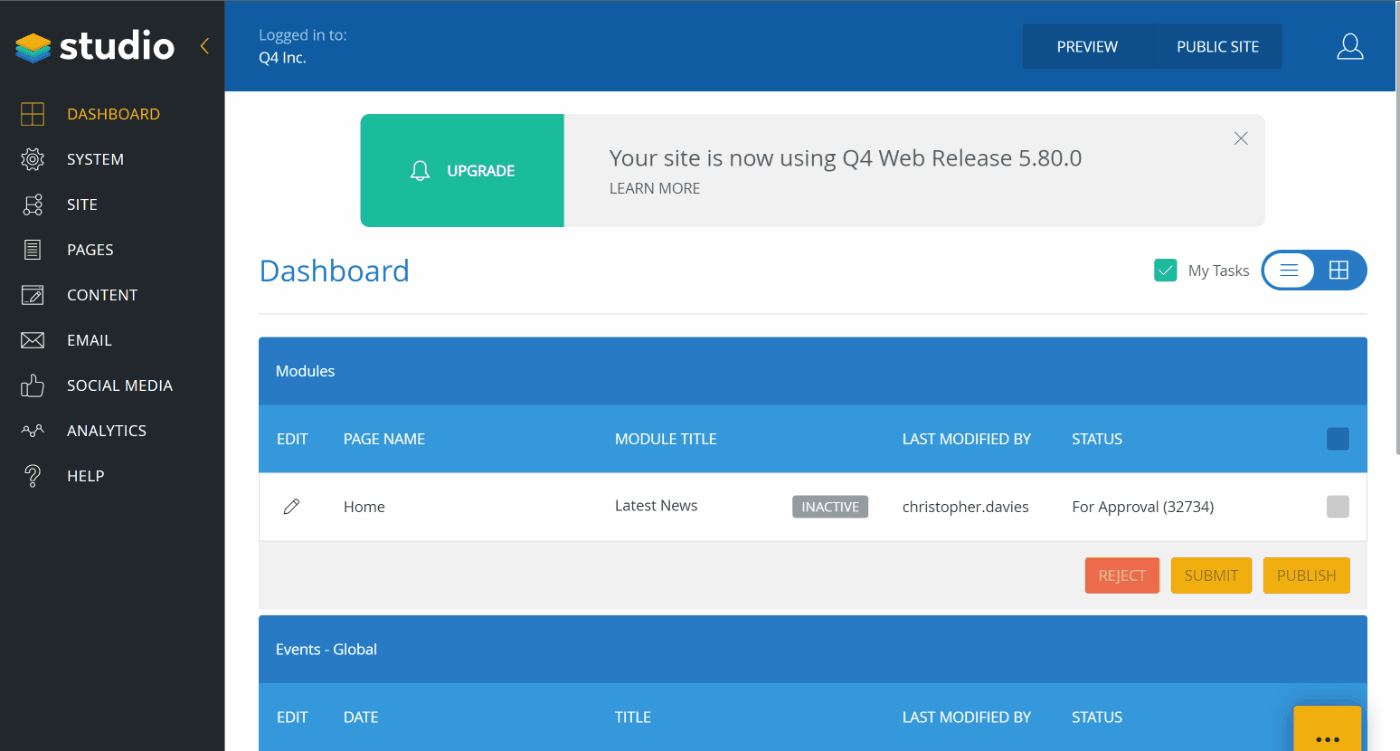Open the user profile icon

point(1350,47)
